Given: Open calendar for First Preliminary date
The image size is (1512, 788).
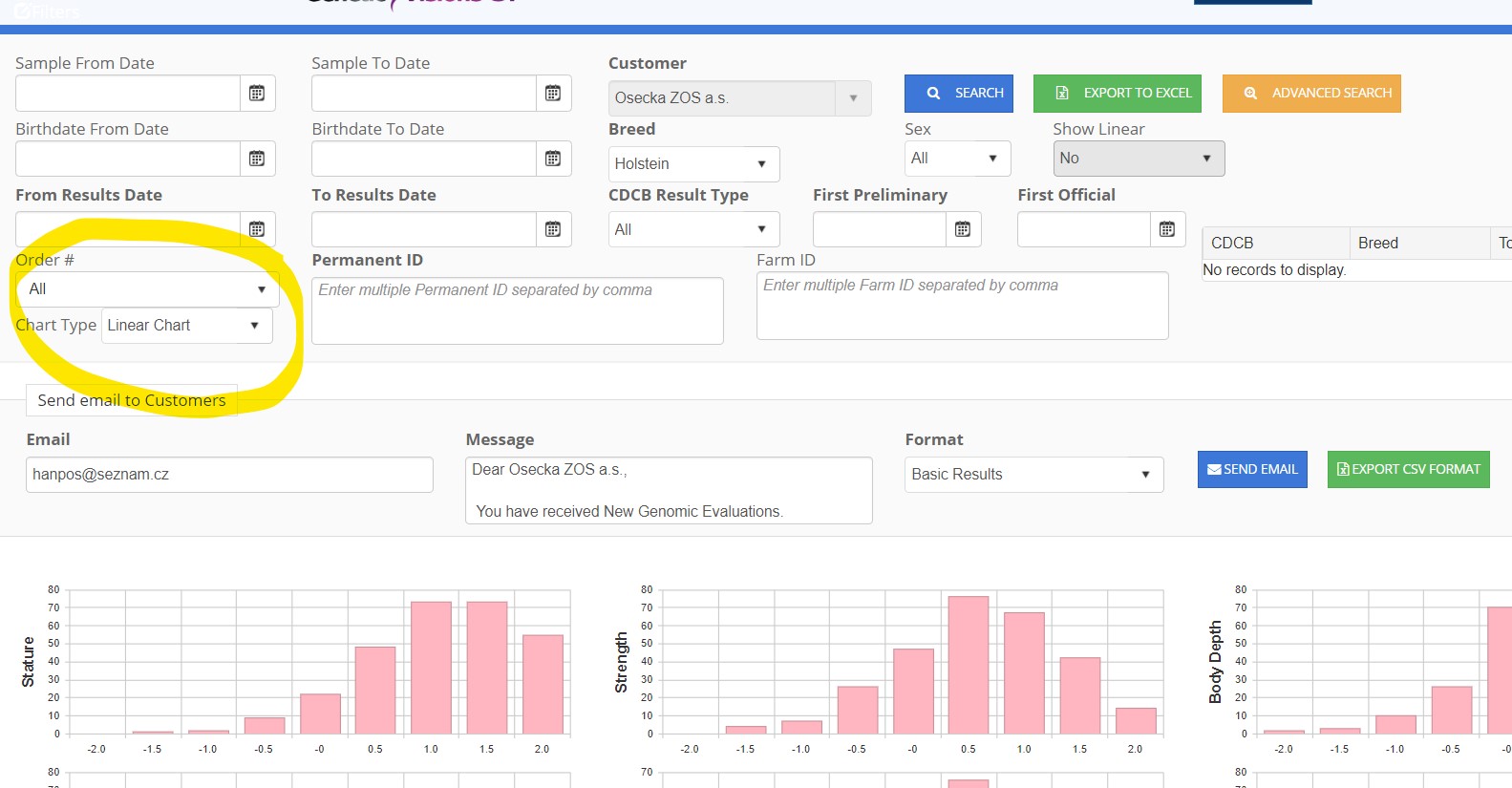Looking at the screenshot, I should click(963, 229).
